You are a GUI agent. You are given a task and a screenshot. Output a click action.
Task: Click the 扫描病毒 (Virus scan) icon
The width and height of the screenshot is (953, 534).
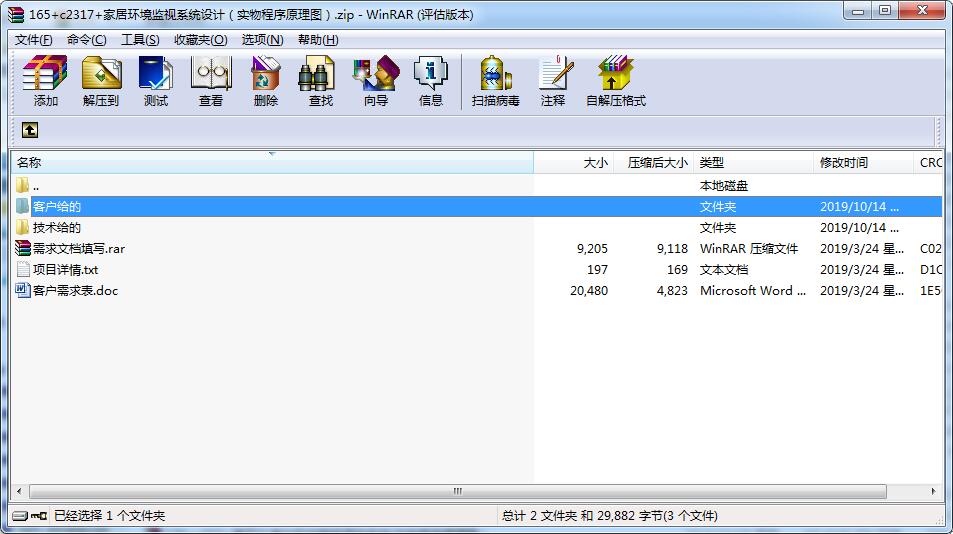495,81
